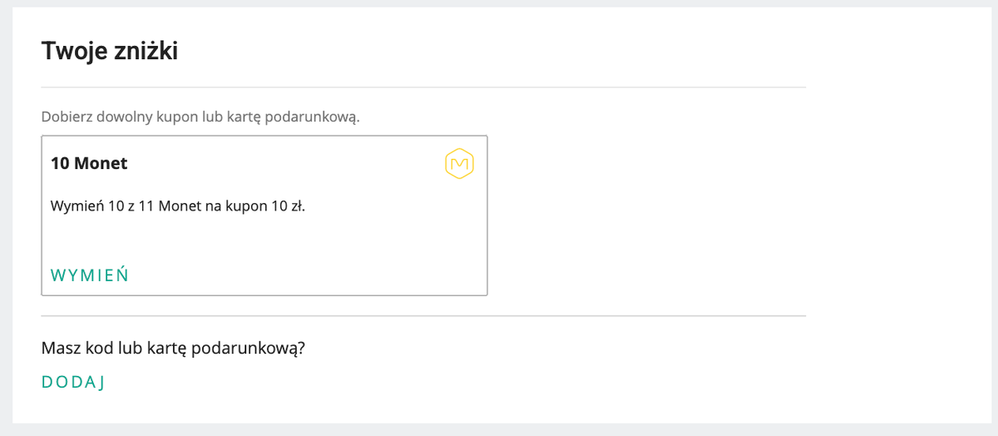Click the "Dobierz dowolny kupon" instruction text
This screenshot has height=436, width=998.
(200, 117)
